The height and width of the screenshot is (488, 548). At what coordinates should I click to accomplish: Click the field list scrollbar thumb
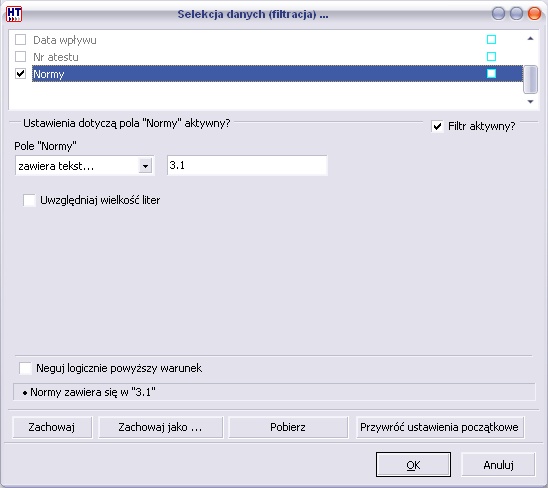(530, 79)
